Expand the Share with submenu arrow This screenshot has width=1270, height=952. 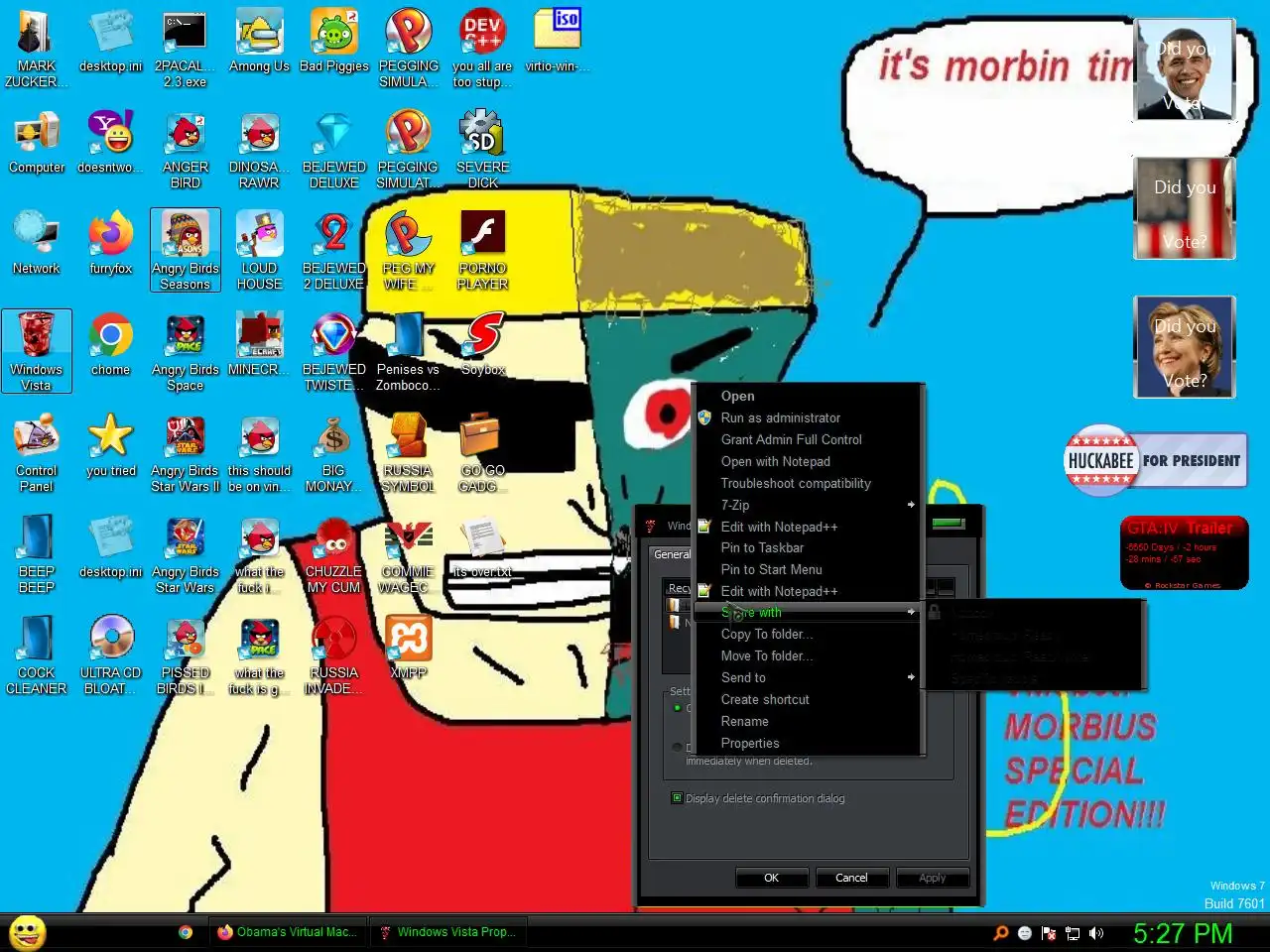coord(911,612)
